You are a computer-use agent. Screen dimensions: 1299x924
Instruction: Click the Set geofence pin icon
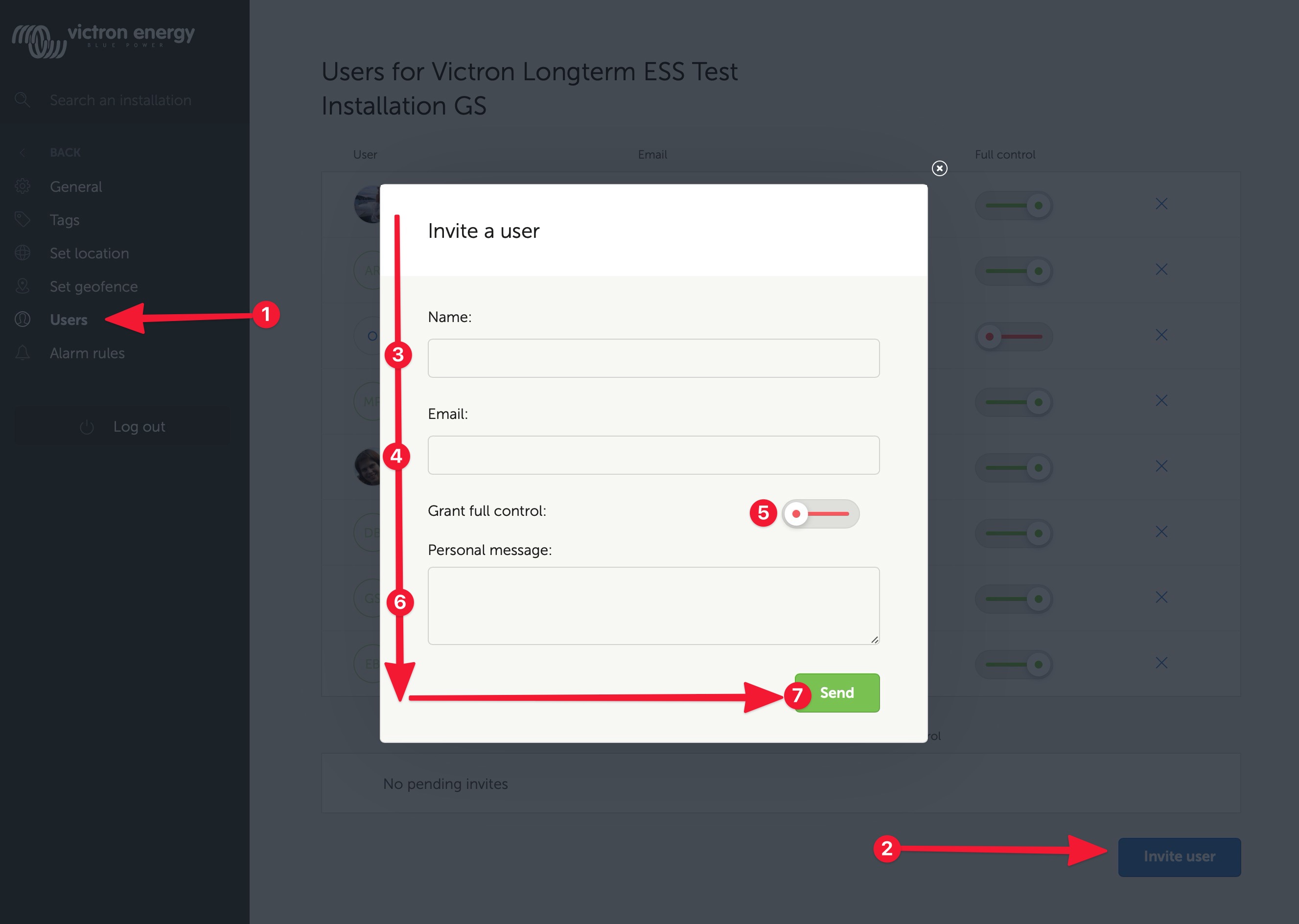[x=23, y=286]
